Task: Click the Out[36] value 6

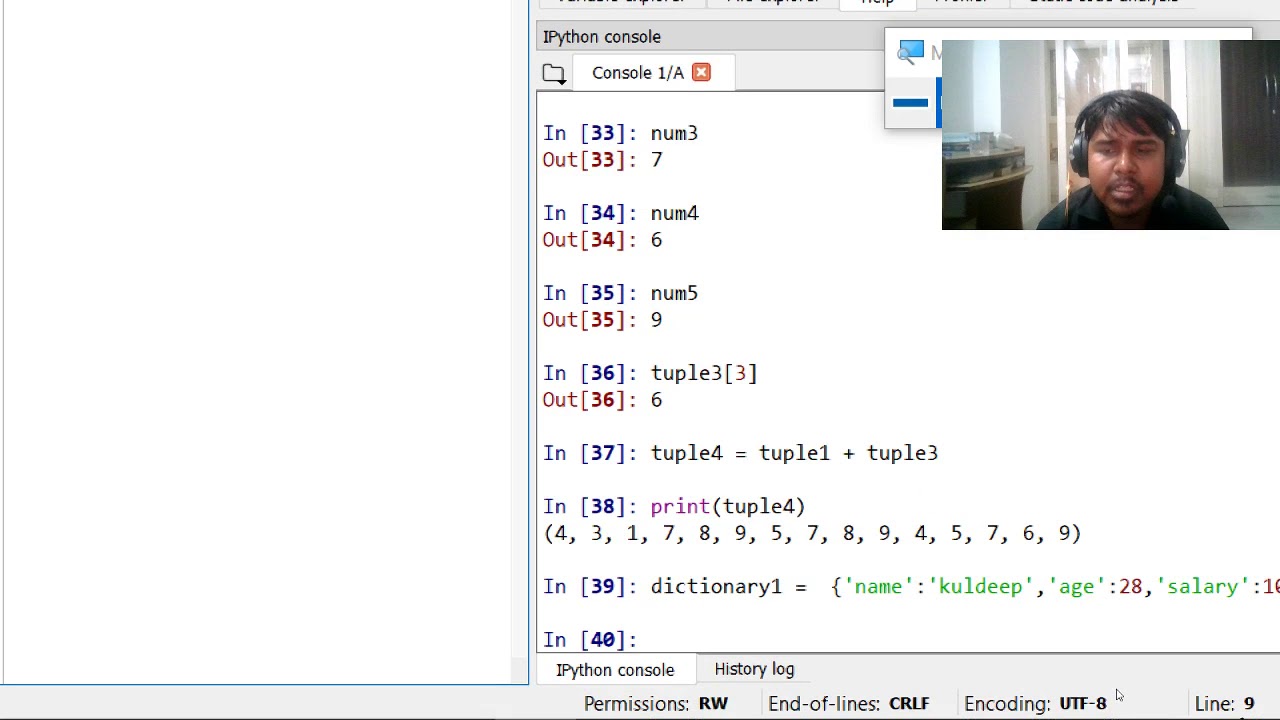Action: point(656,400)
